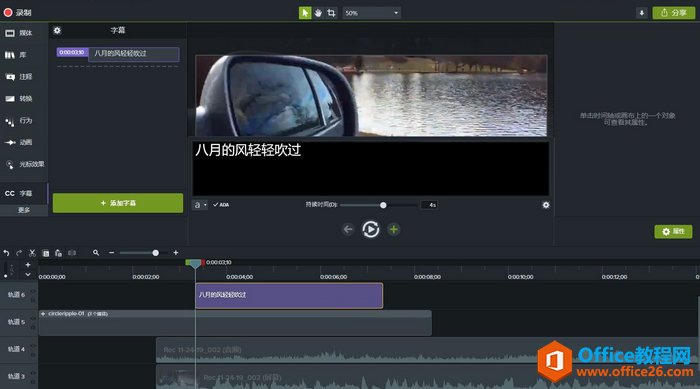The width and height of the screenshot is (700, 389).
Task: Click the timeline playhead handle
Action: (195, 265)
